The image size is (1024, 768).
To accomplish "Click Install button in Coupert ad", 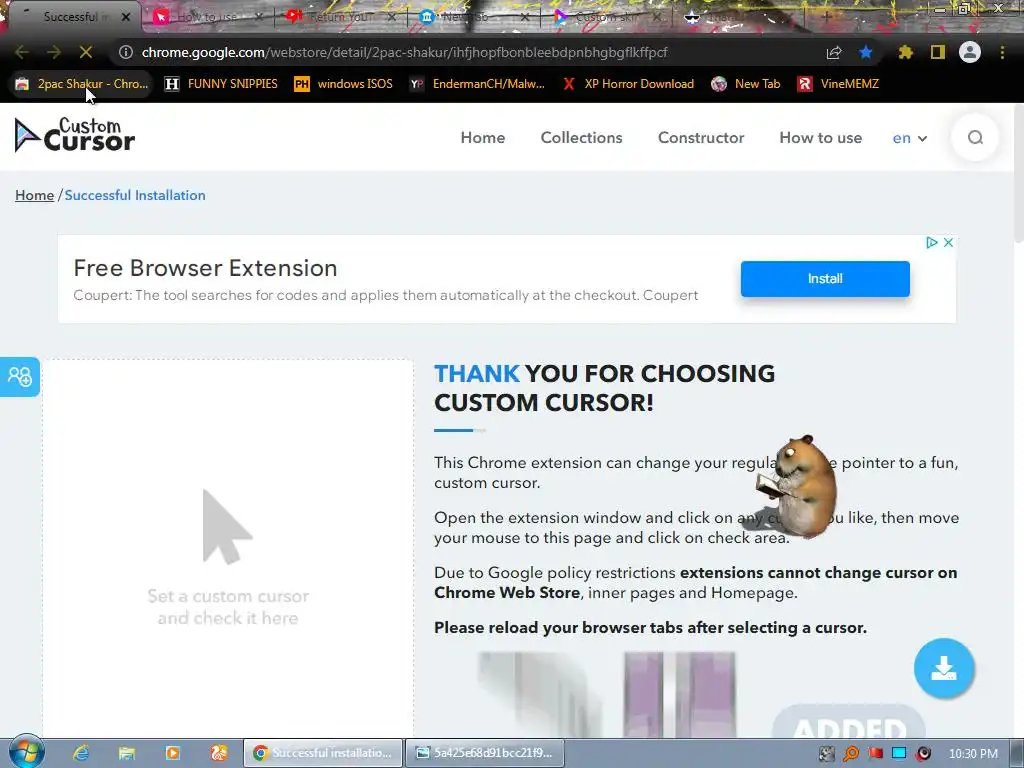I will (825, 279).
